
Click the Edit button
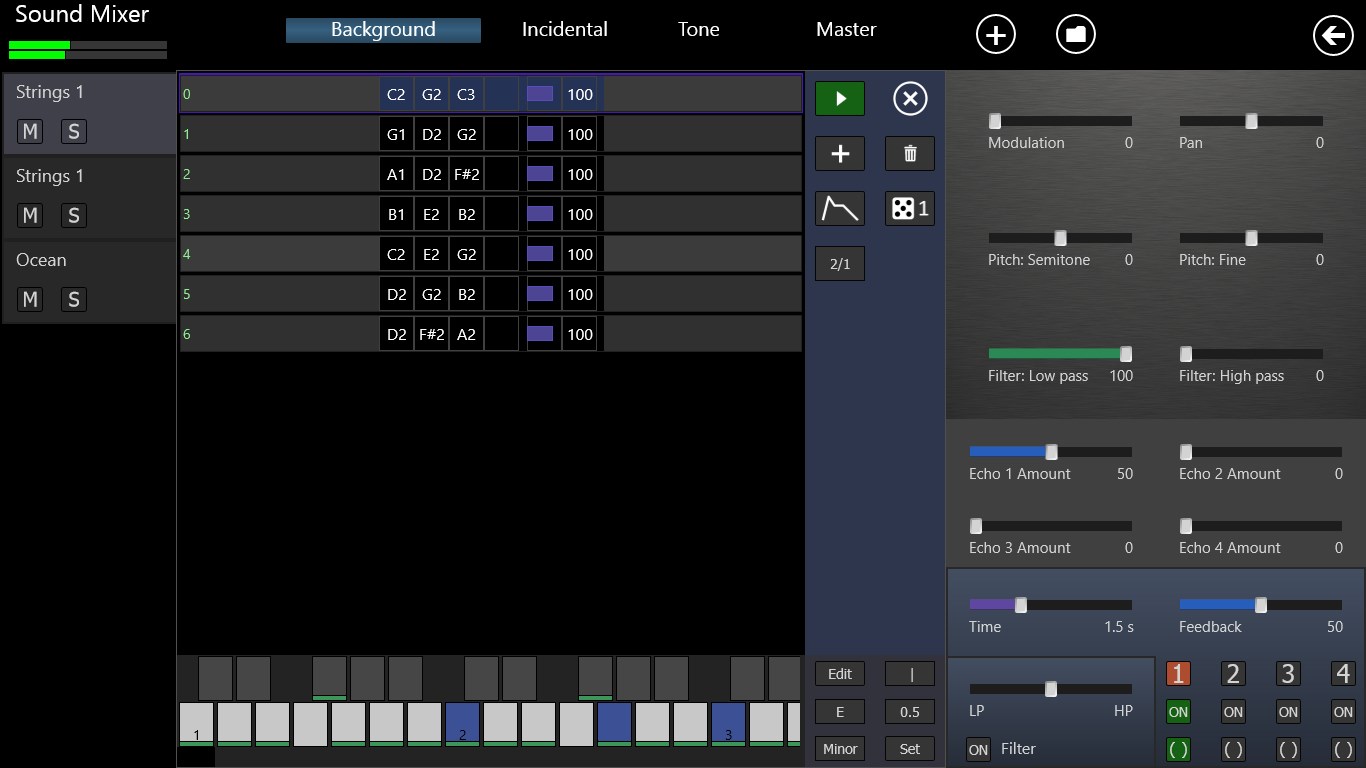point(839,673)
